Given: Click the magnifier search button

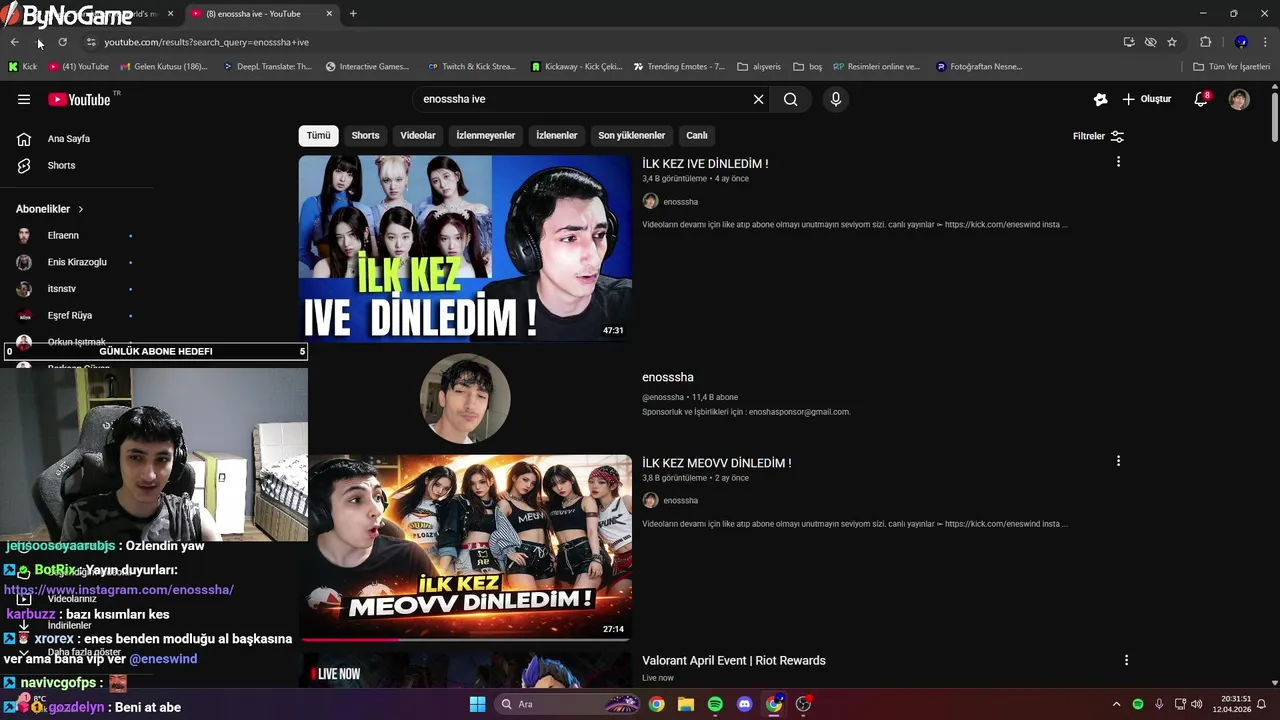Looking at the screenshot, I should (791, 99).
